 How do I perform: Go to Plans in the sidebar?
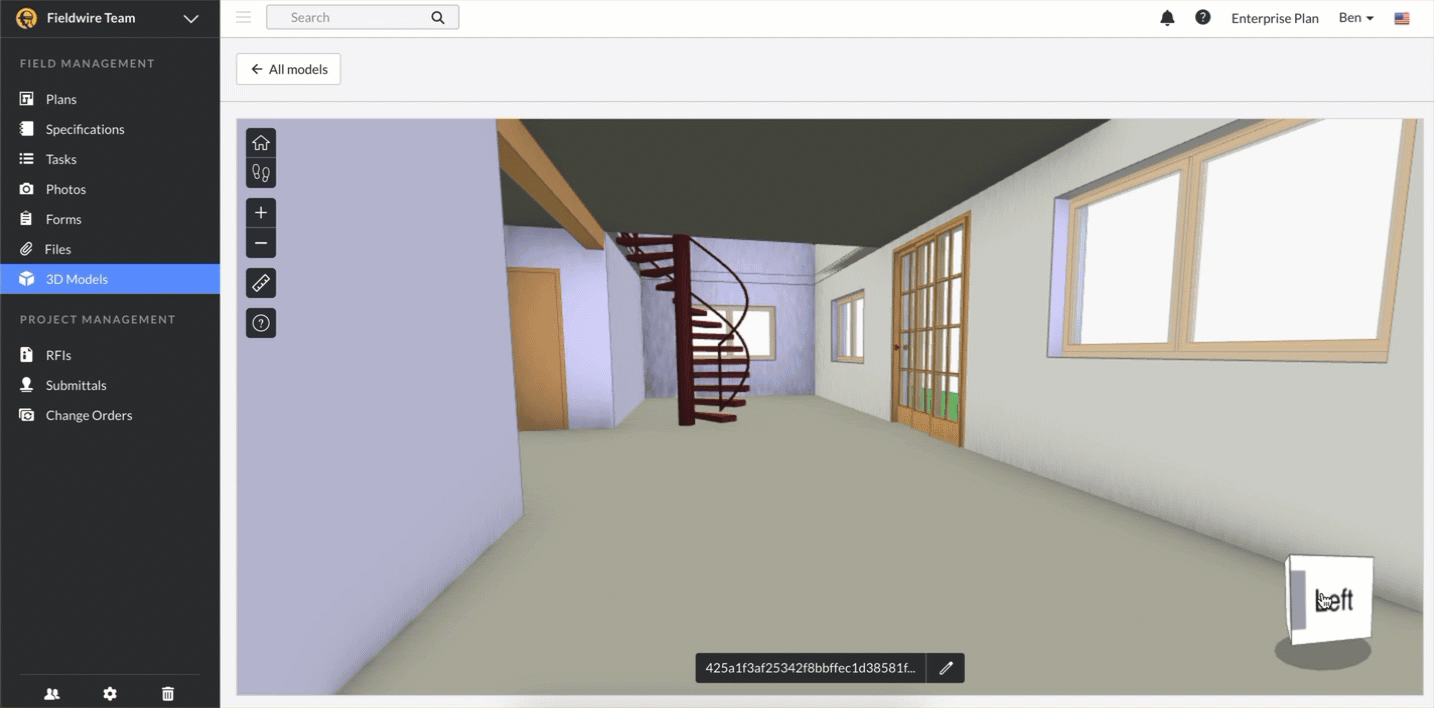pyautogui.click(x=61, y=99)
